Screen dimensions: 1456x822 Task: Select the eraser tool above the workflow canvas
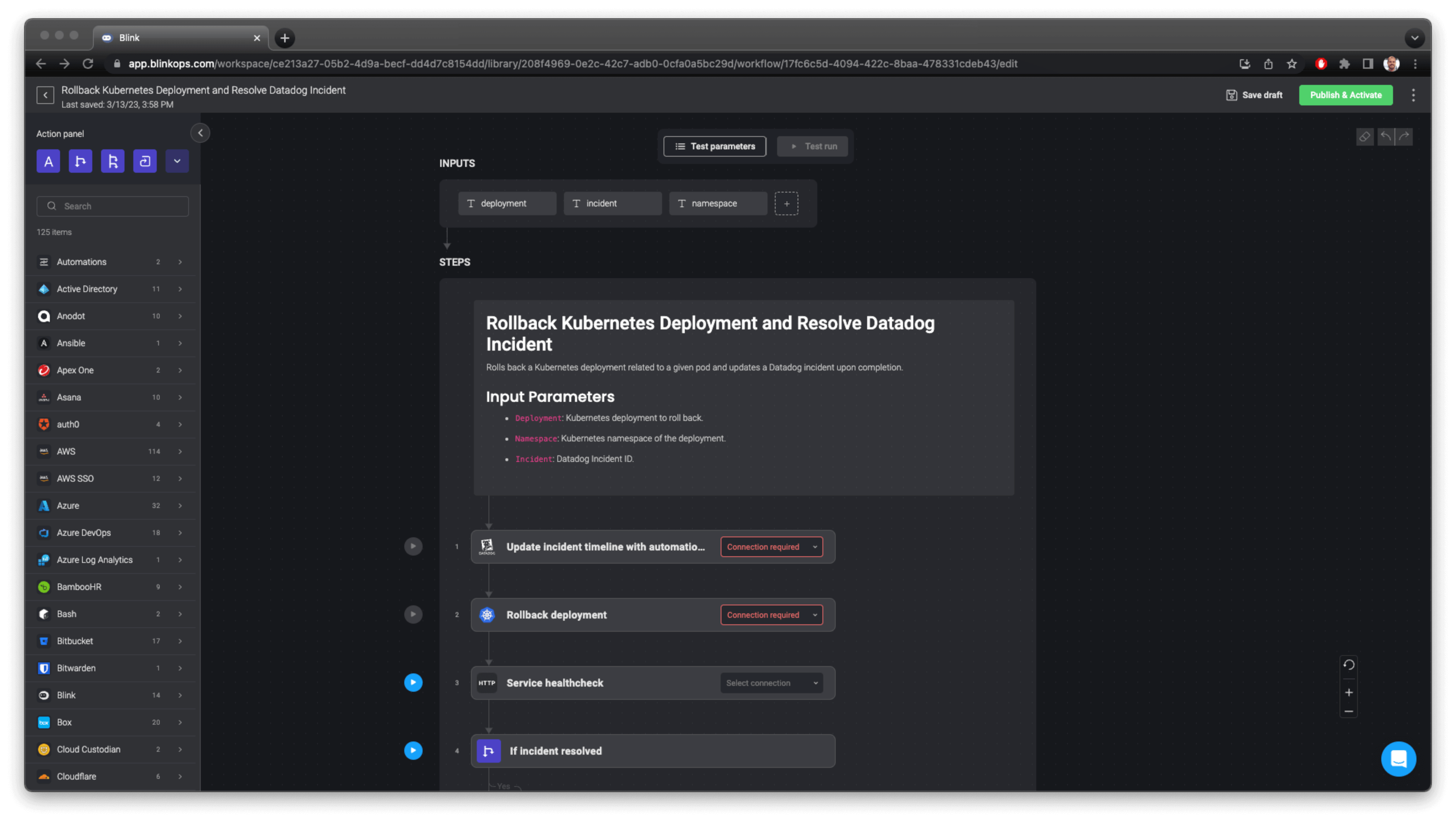pos(1364,136)
